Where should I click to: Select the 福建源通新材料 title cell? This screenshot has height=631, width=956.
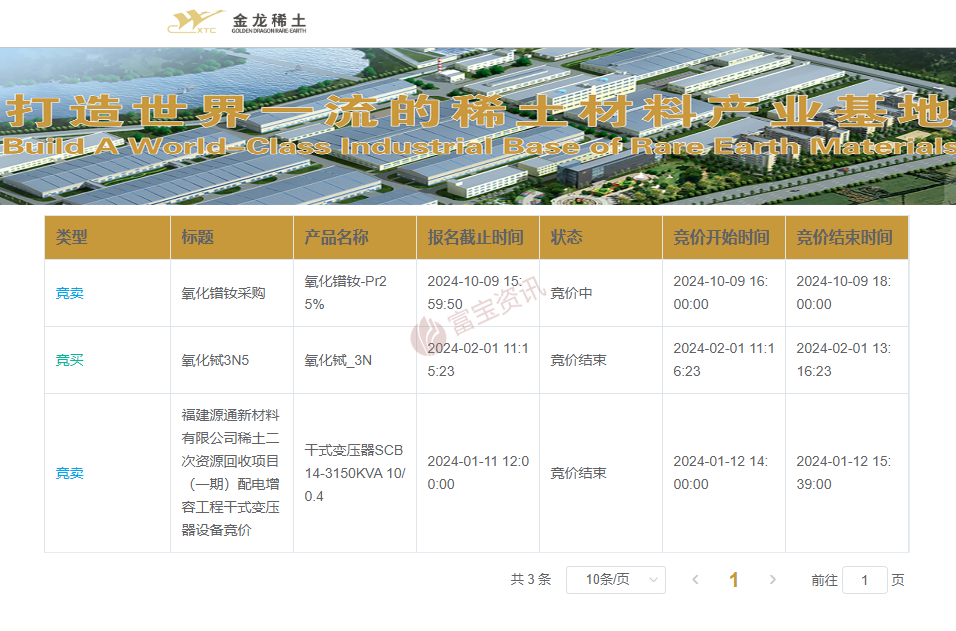230,472
